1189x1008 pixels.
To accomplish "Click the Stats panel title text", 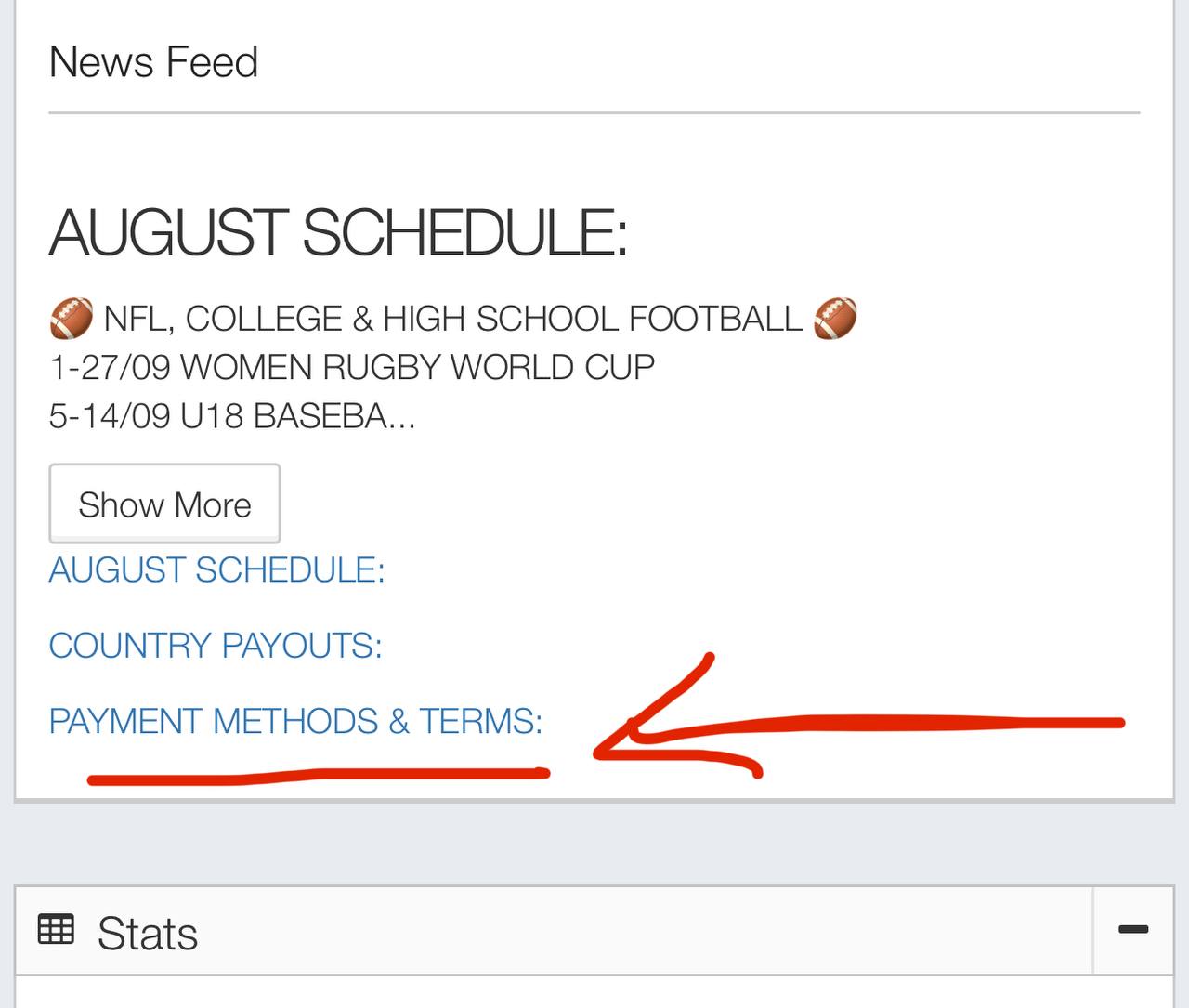I will tap(148, 934).
